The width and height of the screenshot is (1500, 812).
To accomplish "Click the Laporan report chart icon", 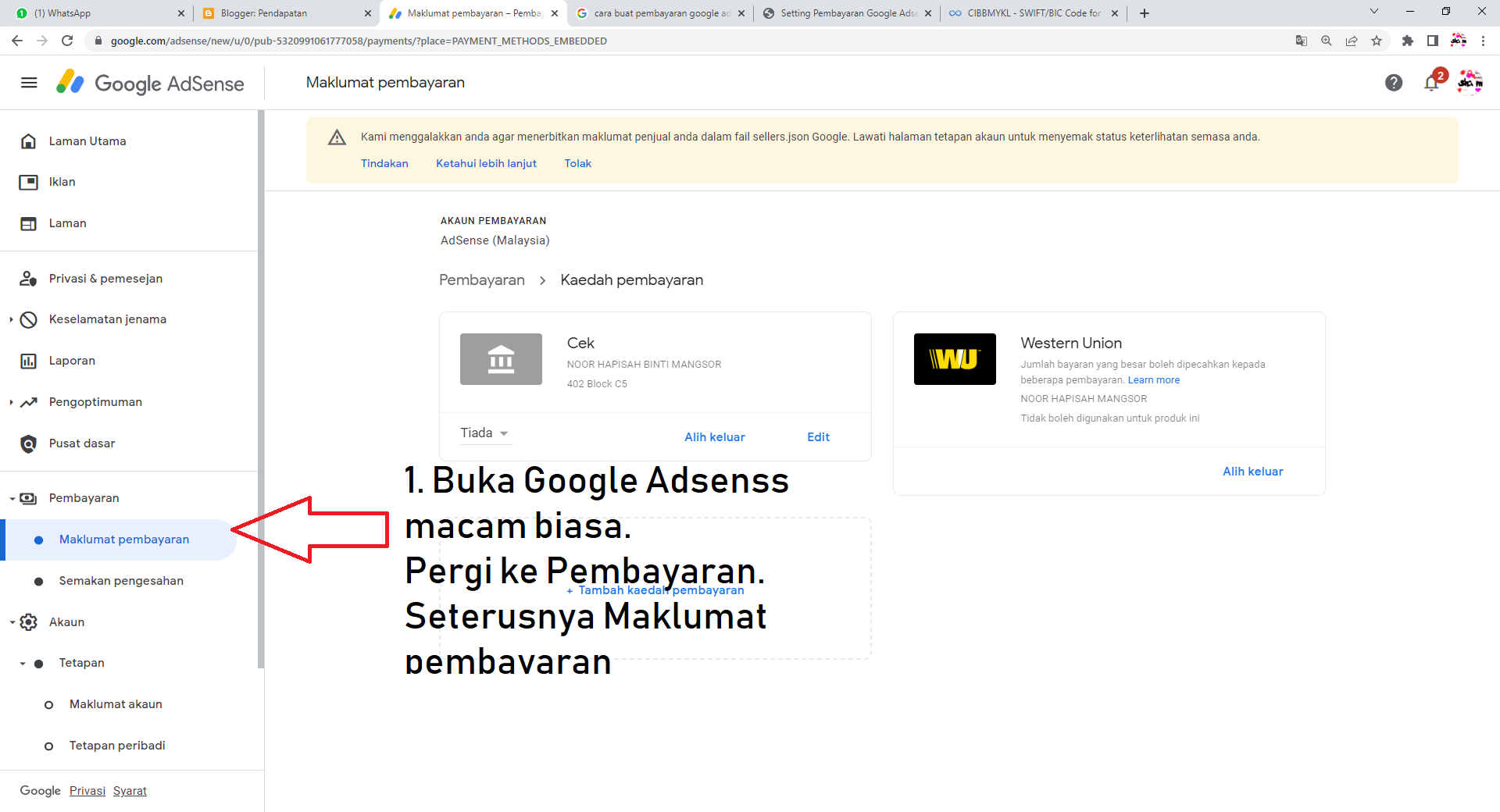I will tap(28, 361).
